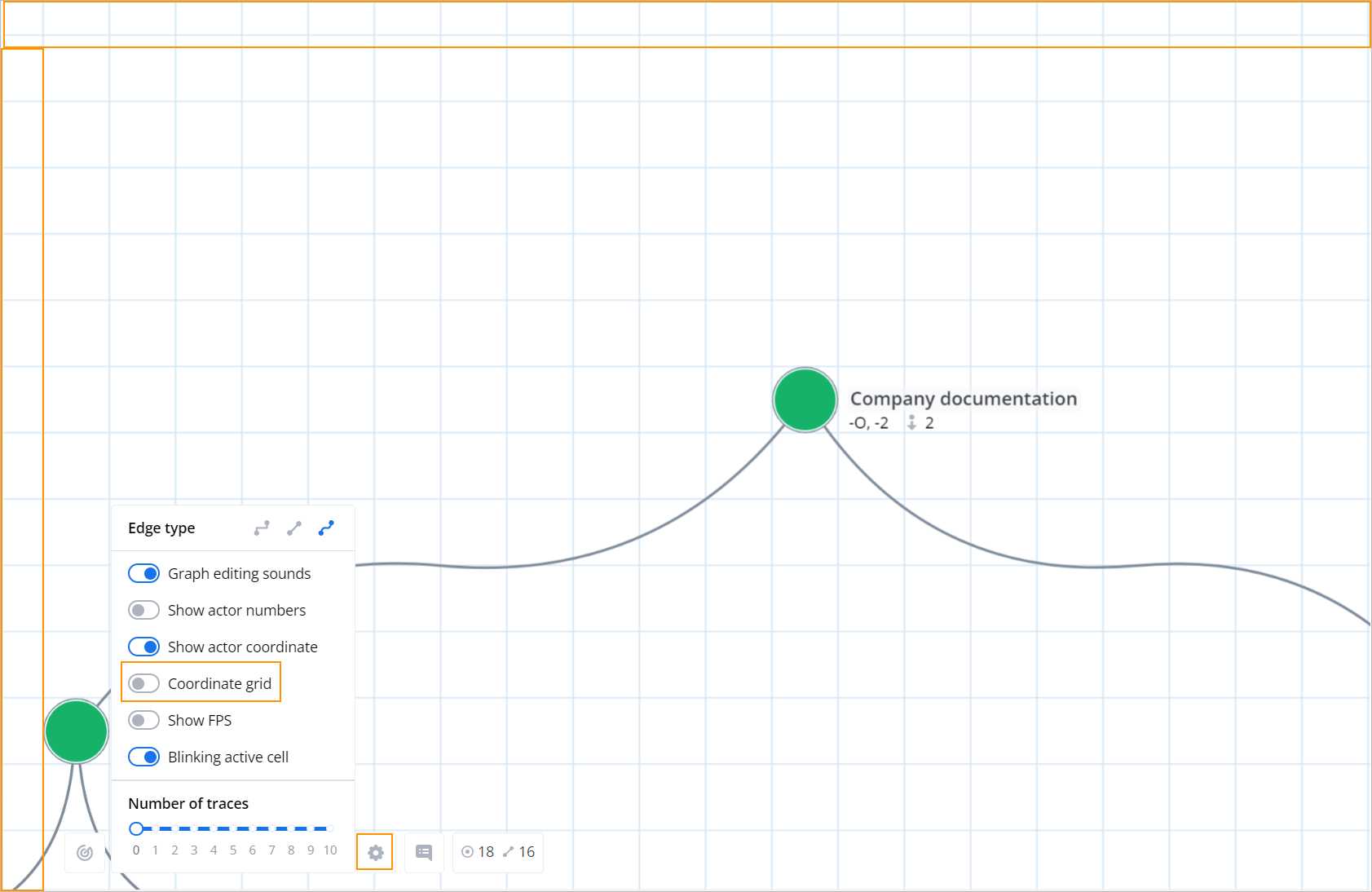The width and height of the screenshot is (1372, 892).
Task: Open the comments chat icon
Action: [x=424, y=852]
